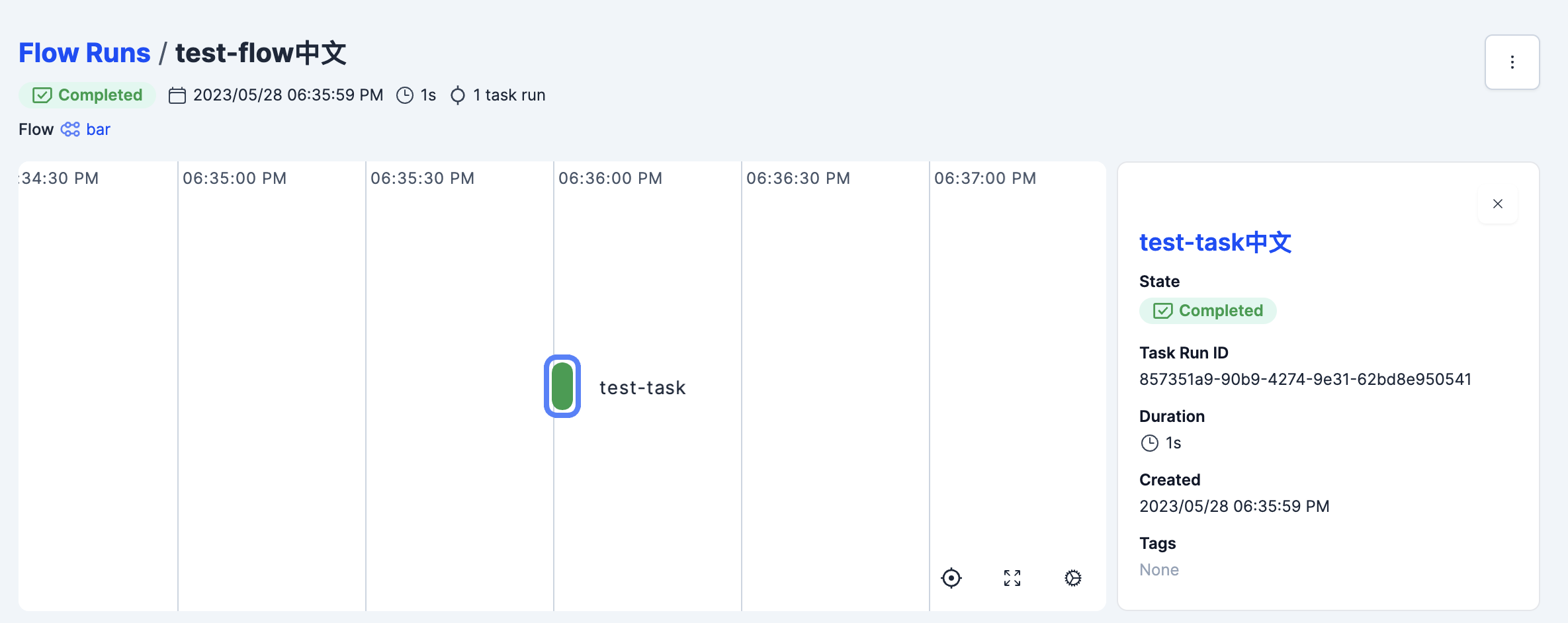
Task: Click the flow graph icon beside bar
Action: (x=69, y=129)
